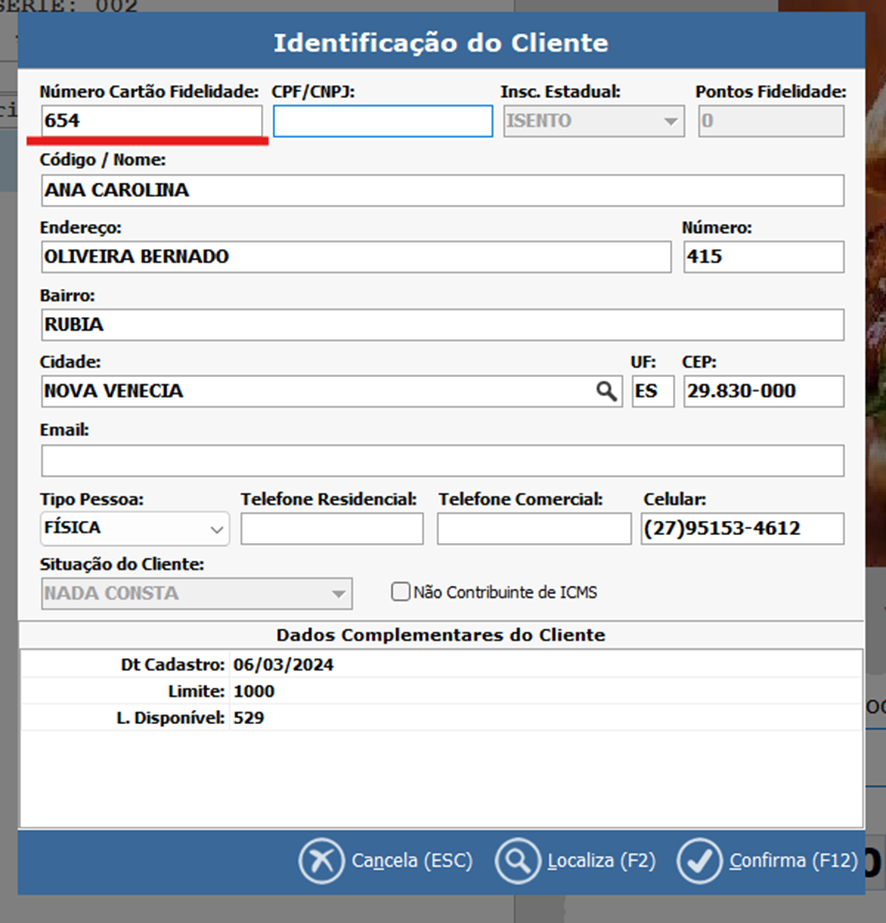Select the CEP field
This screenshot has width=886, height=923.
[763, 391]
